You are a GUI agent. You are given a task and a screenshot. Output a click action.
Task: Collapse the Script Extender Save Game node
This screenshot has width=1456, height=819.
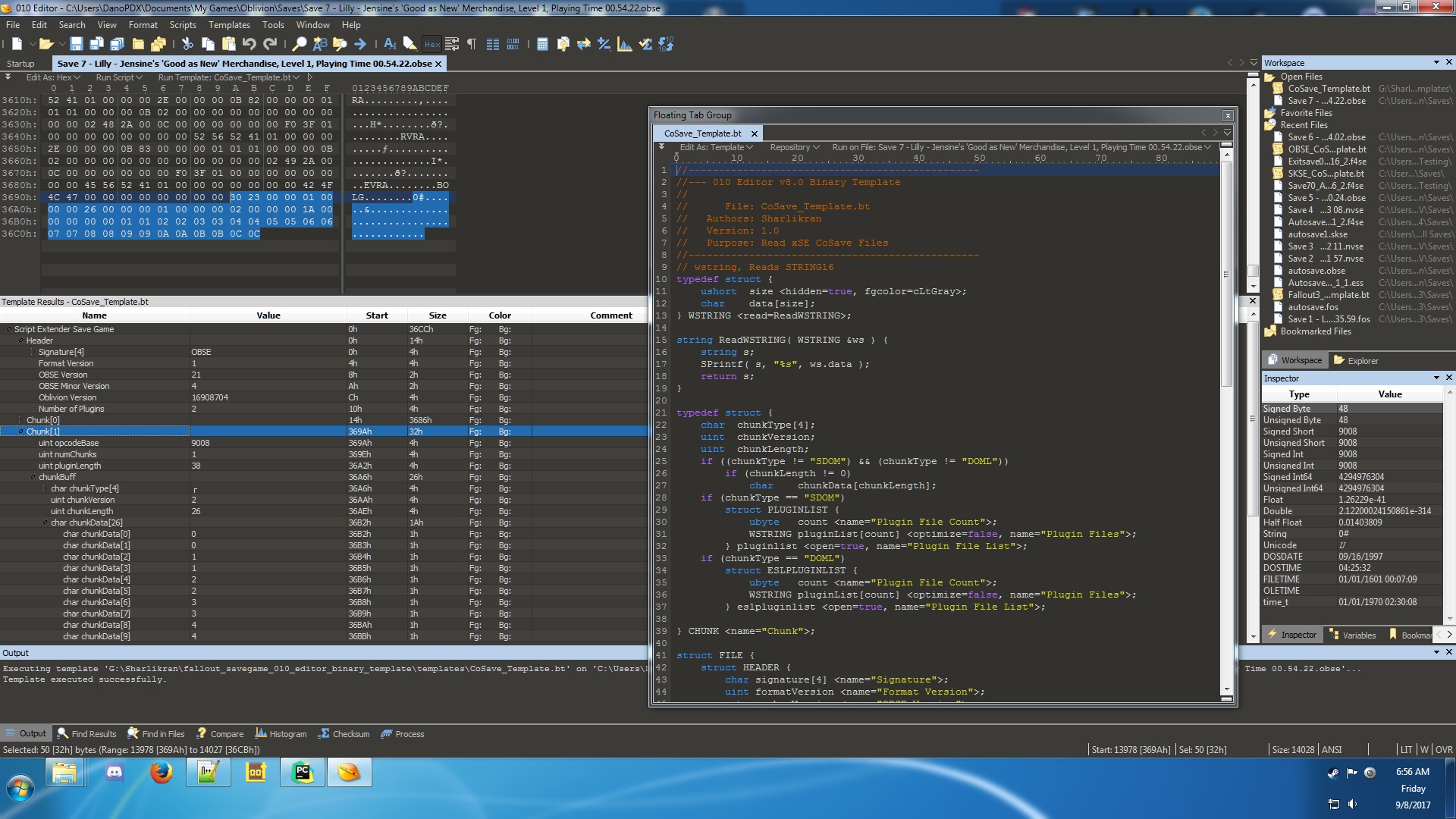(9, 329)
